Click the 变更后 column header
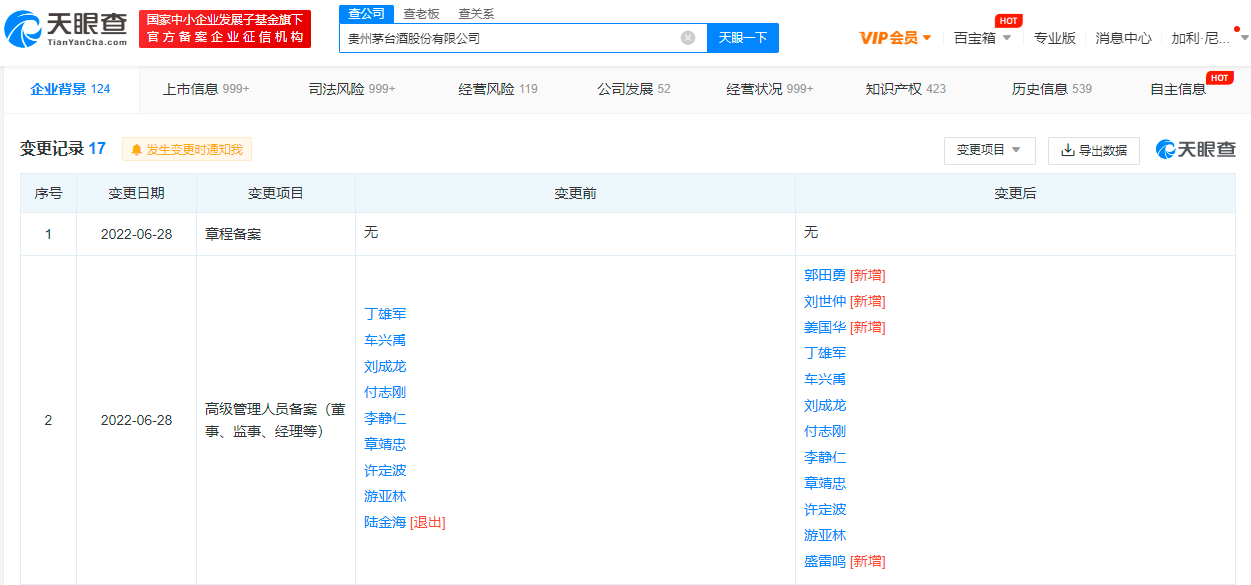The image size is (1251, 585). [x=1015, y=193]
